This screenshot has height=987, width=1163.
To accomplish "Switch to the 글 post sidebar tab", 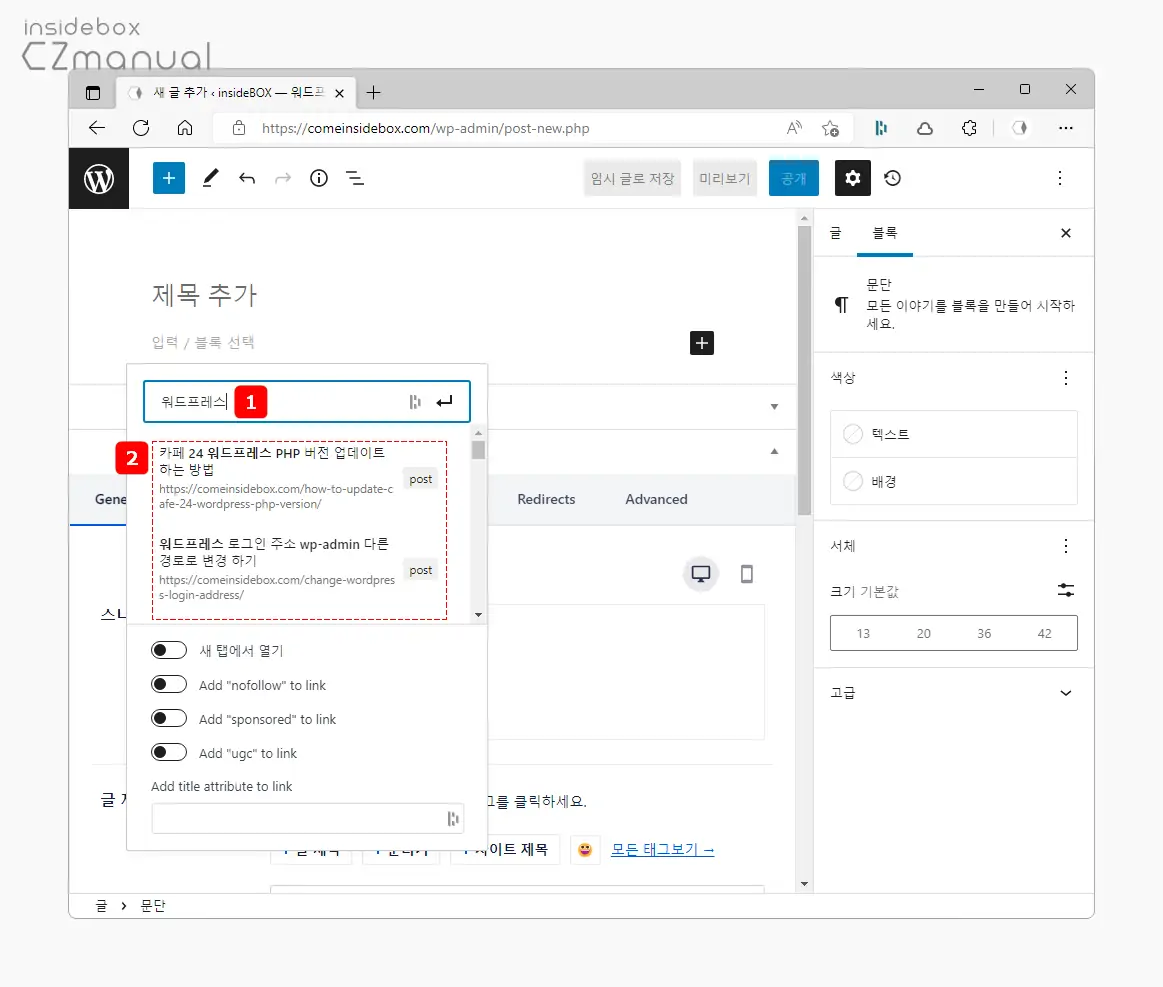I will point(836,233).
